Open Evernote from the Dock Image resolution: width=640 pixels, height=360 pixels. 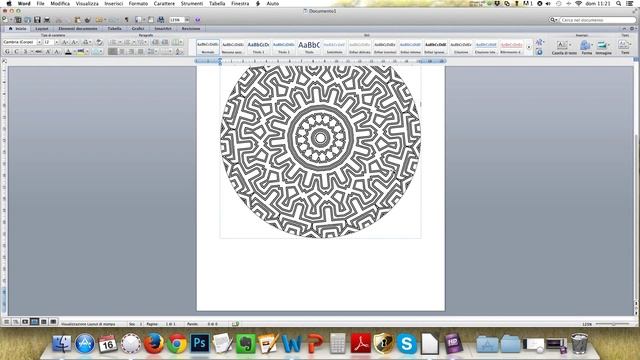246,343
